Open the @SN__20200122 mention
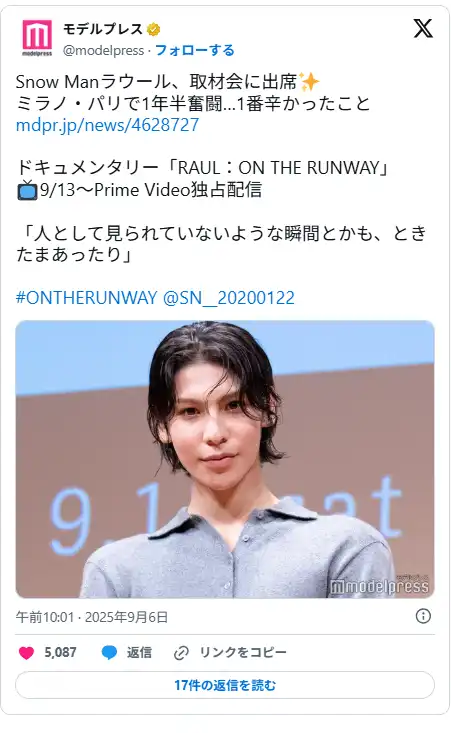 click(x=229, y=297)
